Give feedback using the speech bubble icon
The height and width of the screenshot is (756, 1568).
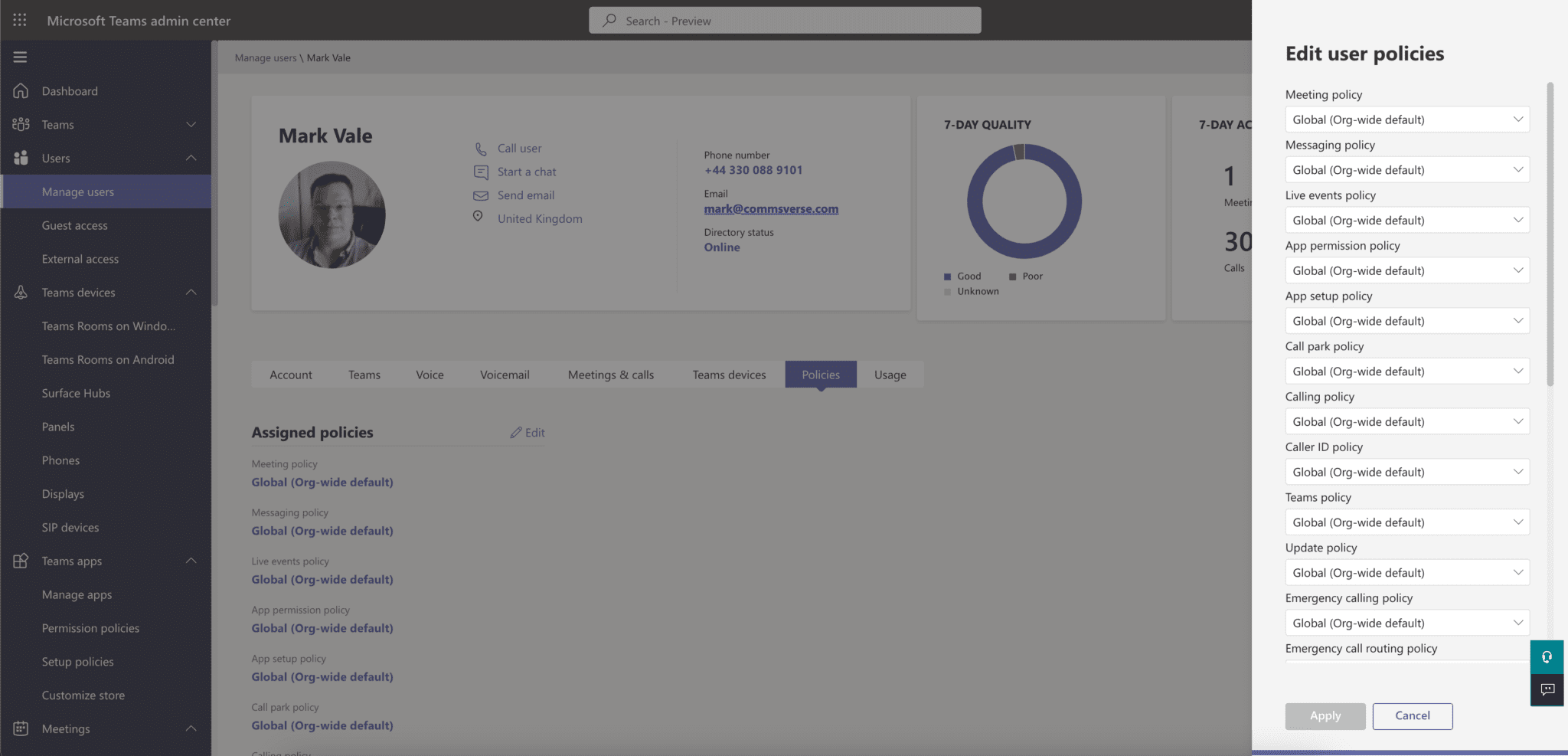[x=1547, y=690]
